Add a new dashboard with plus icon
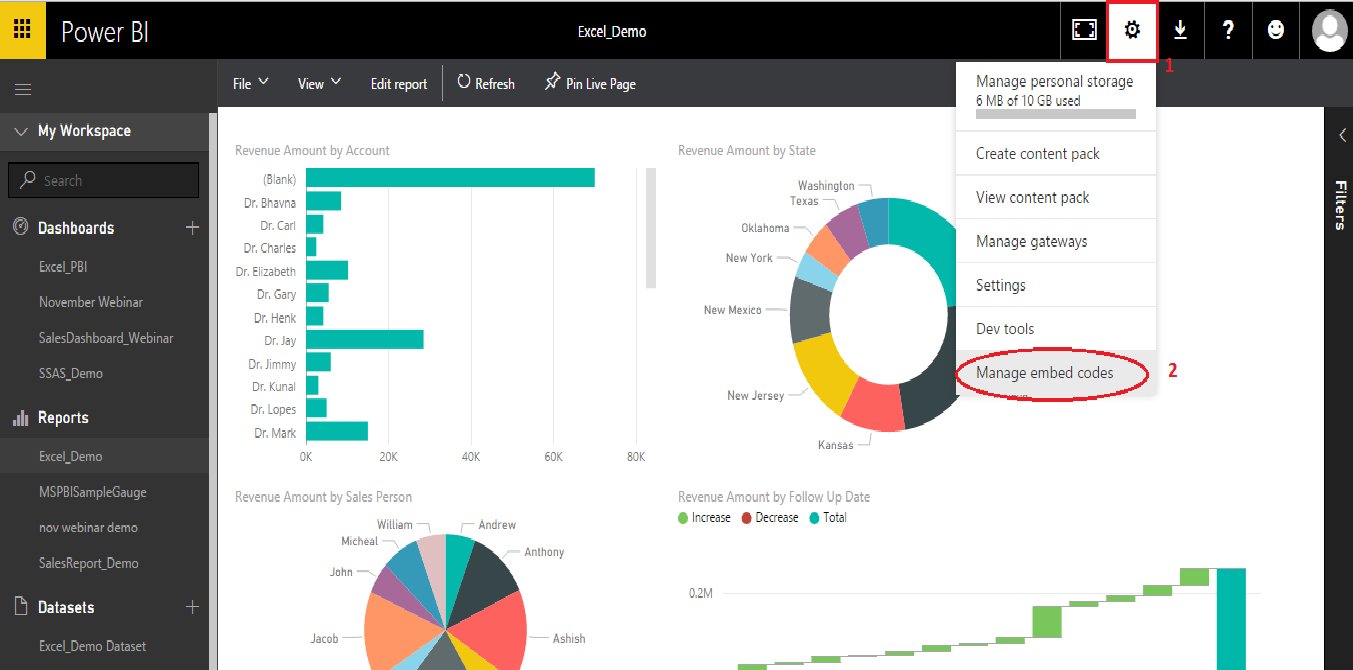The image size is (1353, 670). click(192, 228)
